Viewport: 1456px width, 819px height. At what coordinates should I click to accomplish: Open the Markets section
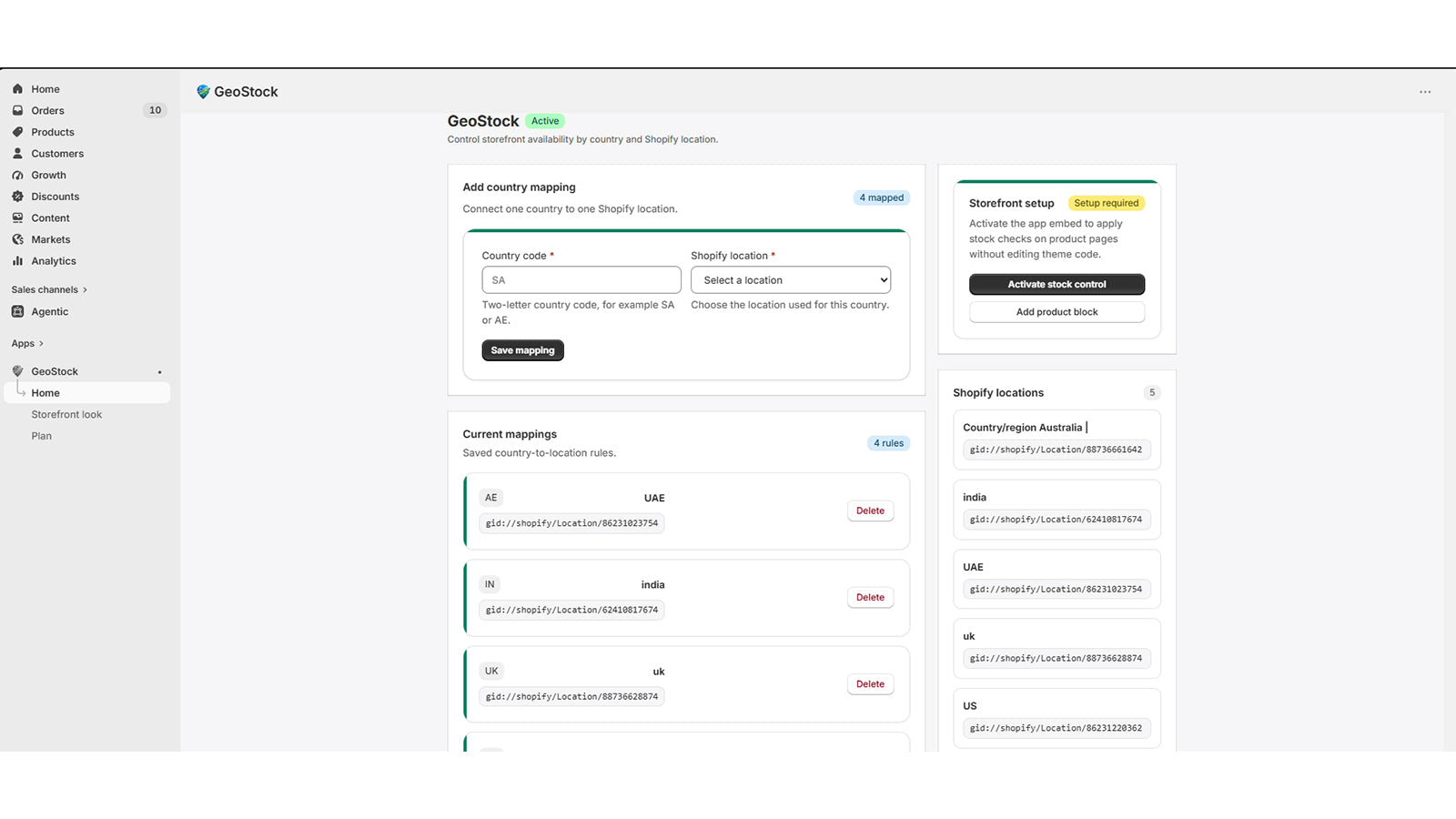point(51,239)
